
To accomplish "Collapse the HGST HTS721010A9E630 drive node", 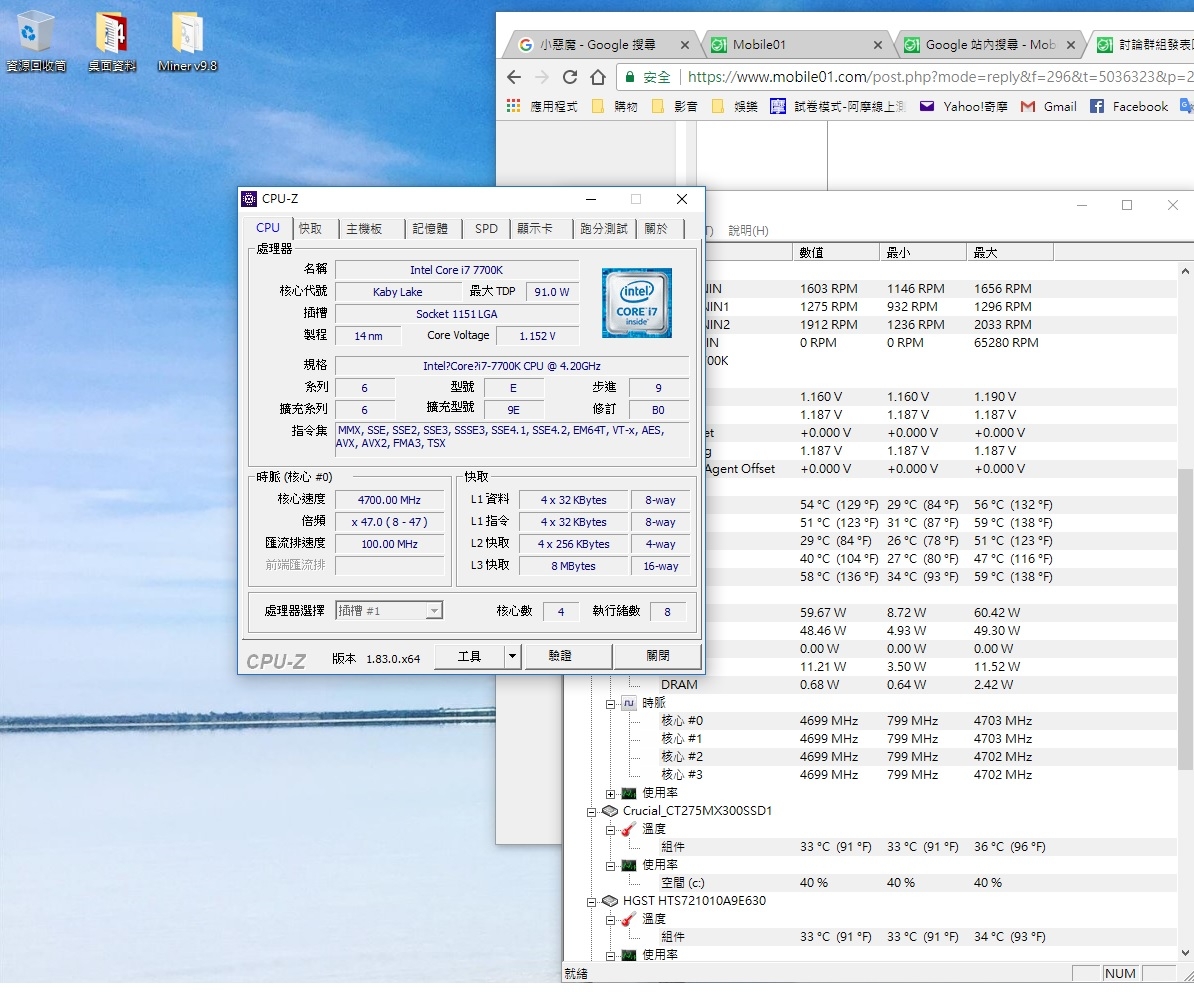I will [x=592, y=902].
